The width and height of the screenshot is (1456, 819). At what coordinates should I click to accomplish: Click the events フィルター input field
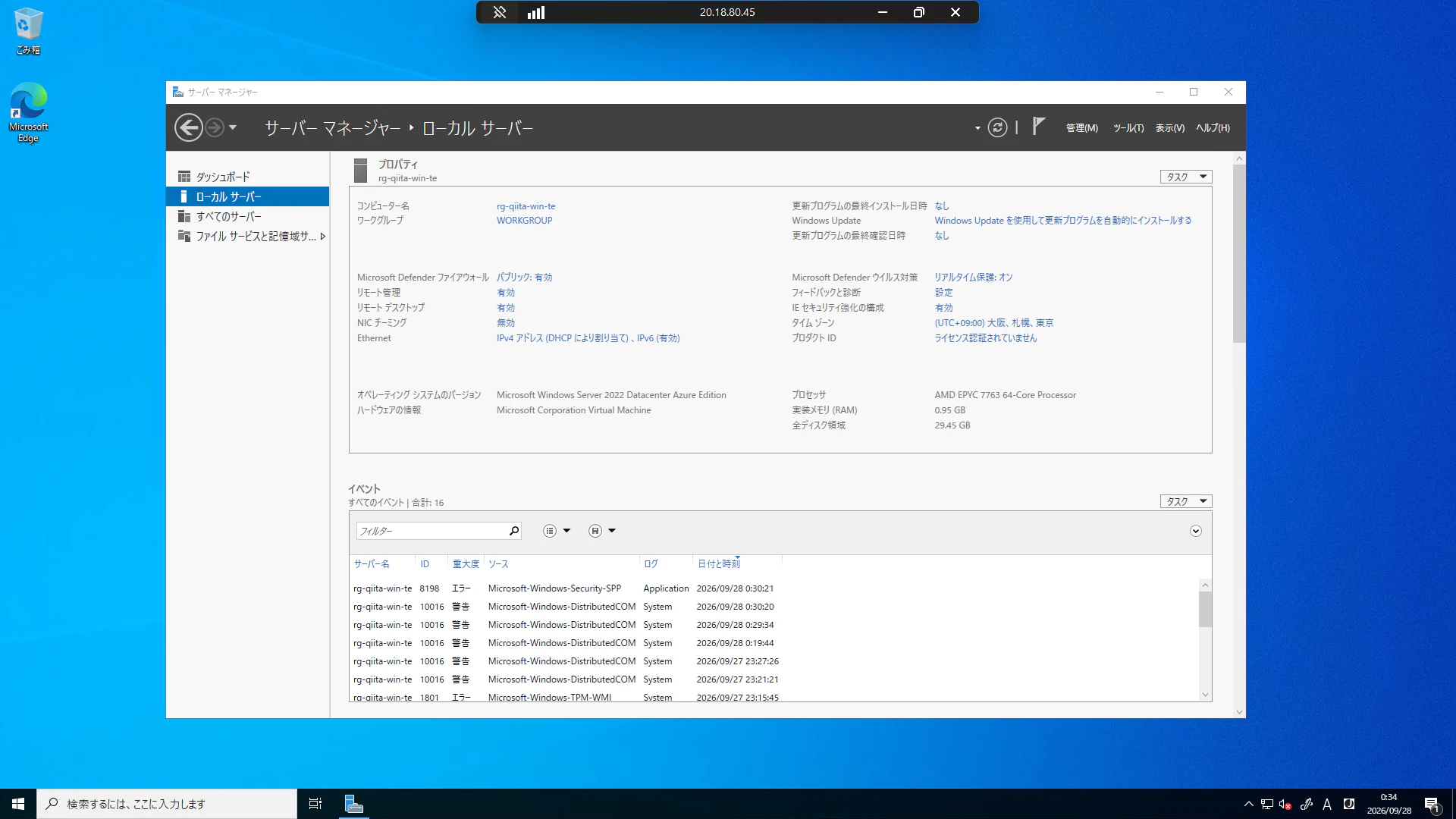(431, 531)
